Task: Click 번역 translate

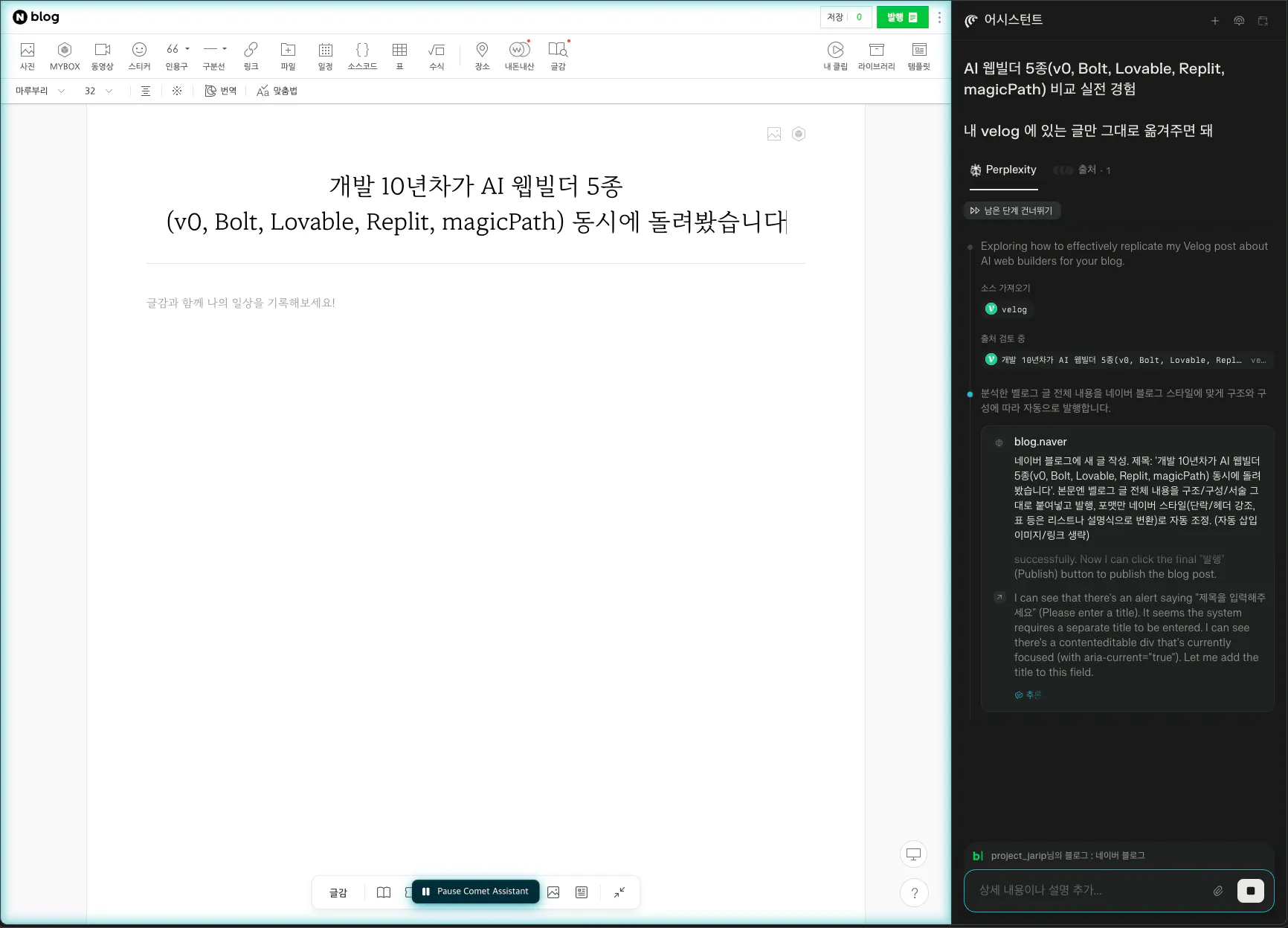Action: point(221,91)
